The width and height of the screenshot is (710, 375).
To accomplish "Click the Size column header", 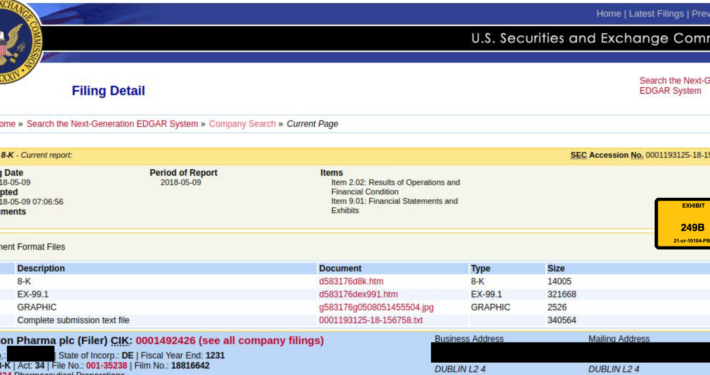I will pyautogui.click(x=556, y=268).
